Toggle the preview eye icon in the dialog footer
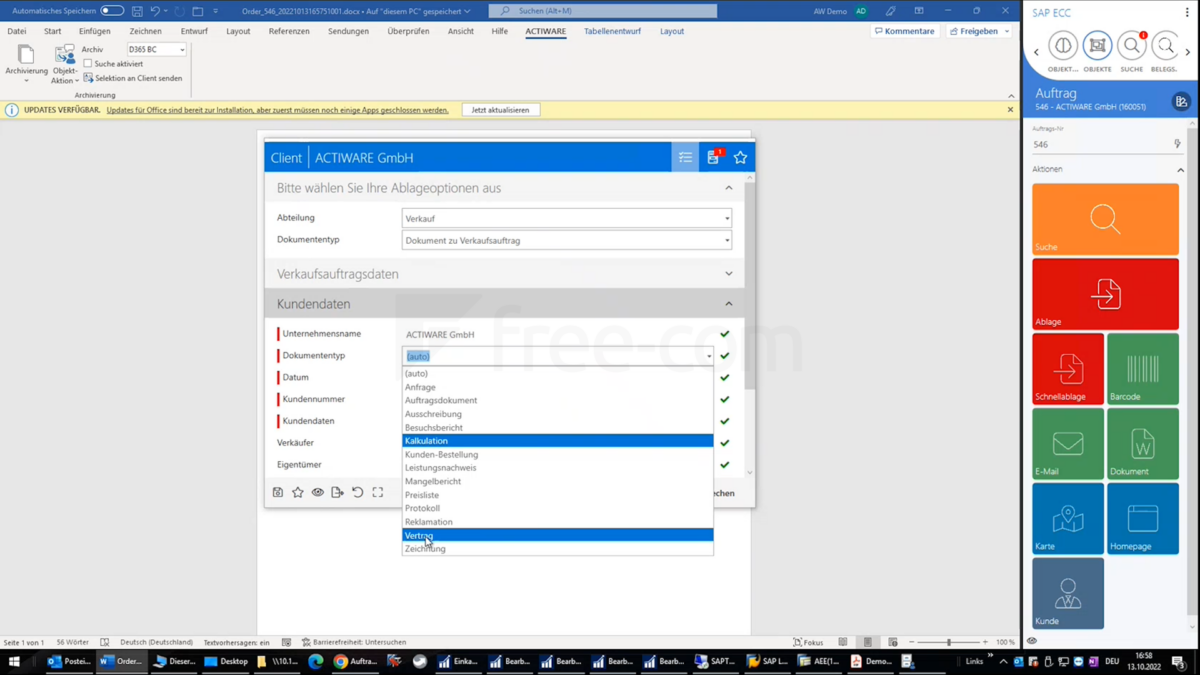1200x675 pixels. coord(317,492)
